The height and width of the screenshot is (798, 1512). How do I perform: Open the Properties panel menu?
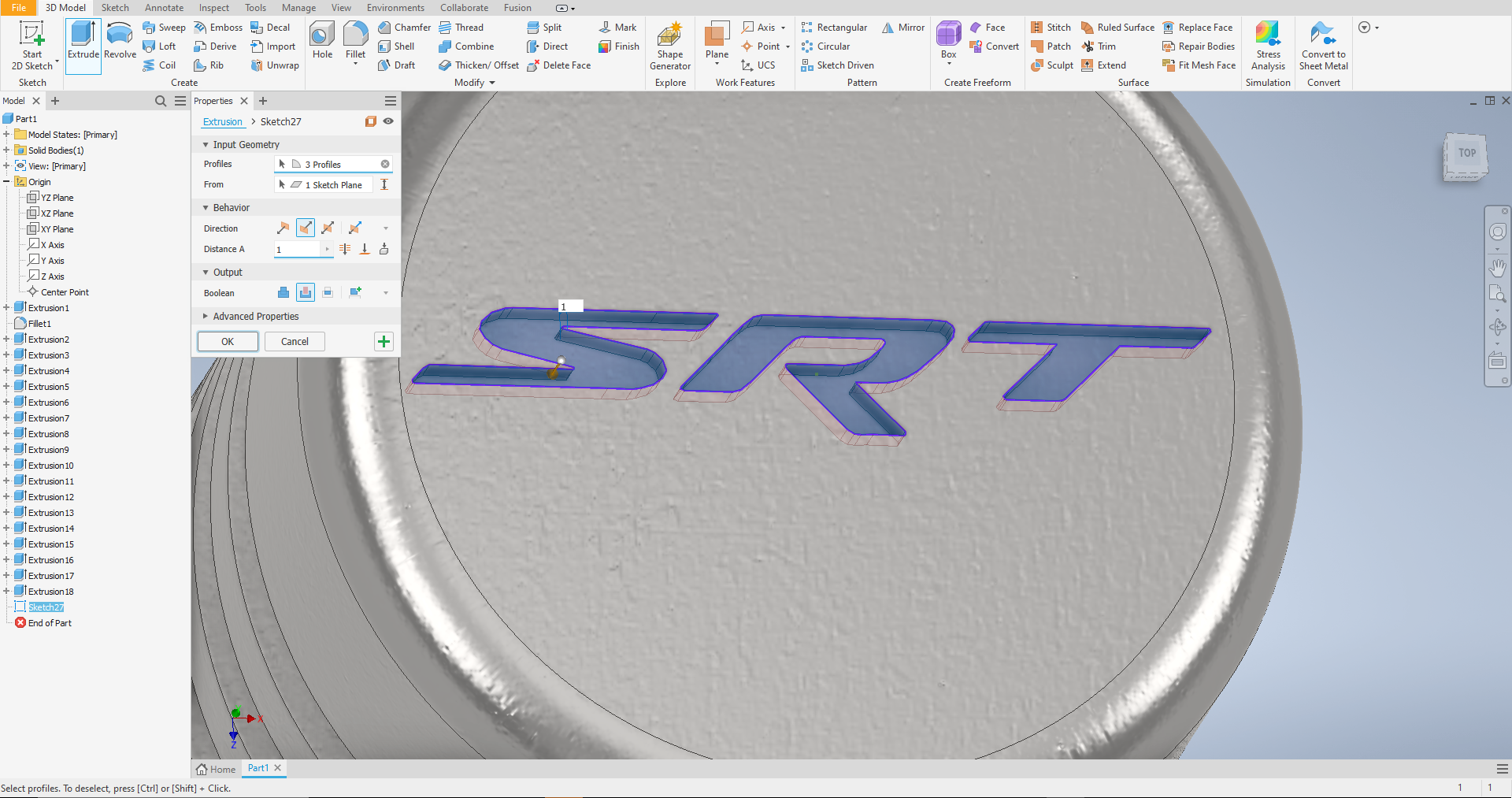(x=390, y=101)
